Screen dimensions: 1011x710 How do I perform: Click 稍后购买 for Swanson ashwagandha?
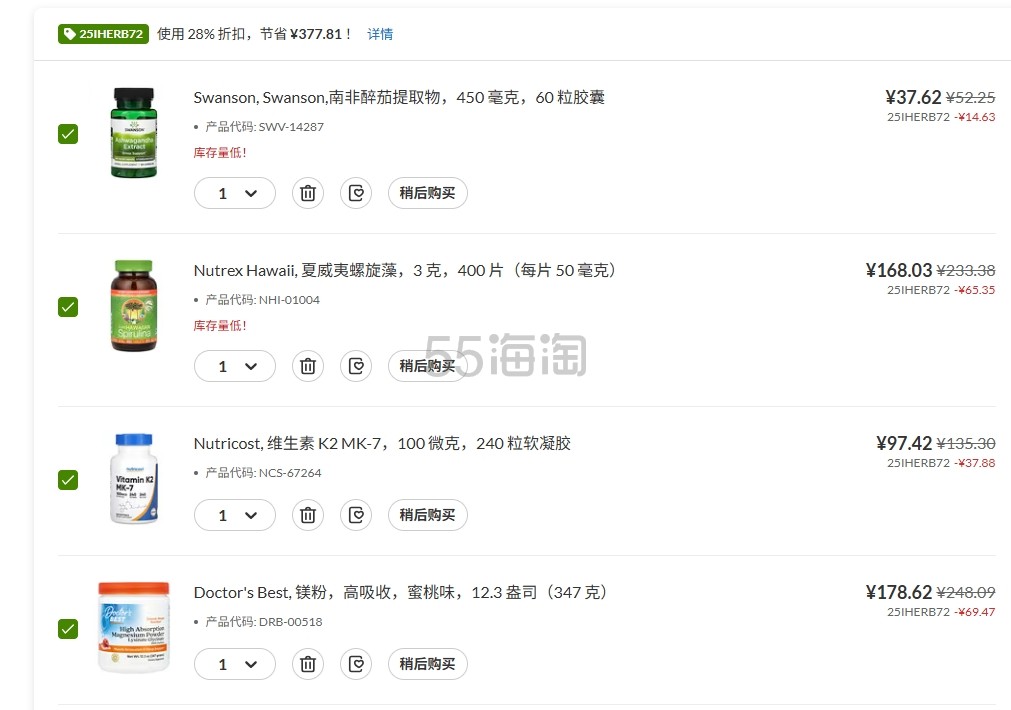pyautogui.click(x=427, y=193)
